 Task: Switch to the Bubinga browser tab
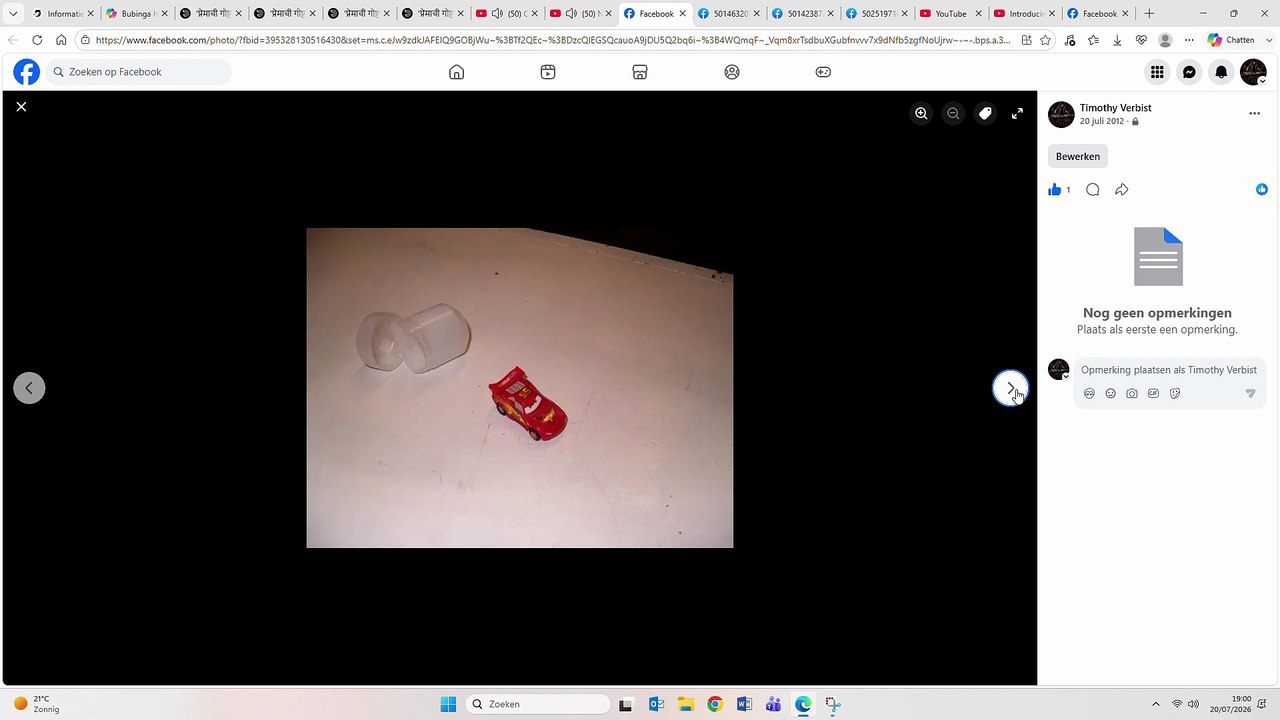pyautogui.click(x=138, y=14)
